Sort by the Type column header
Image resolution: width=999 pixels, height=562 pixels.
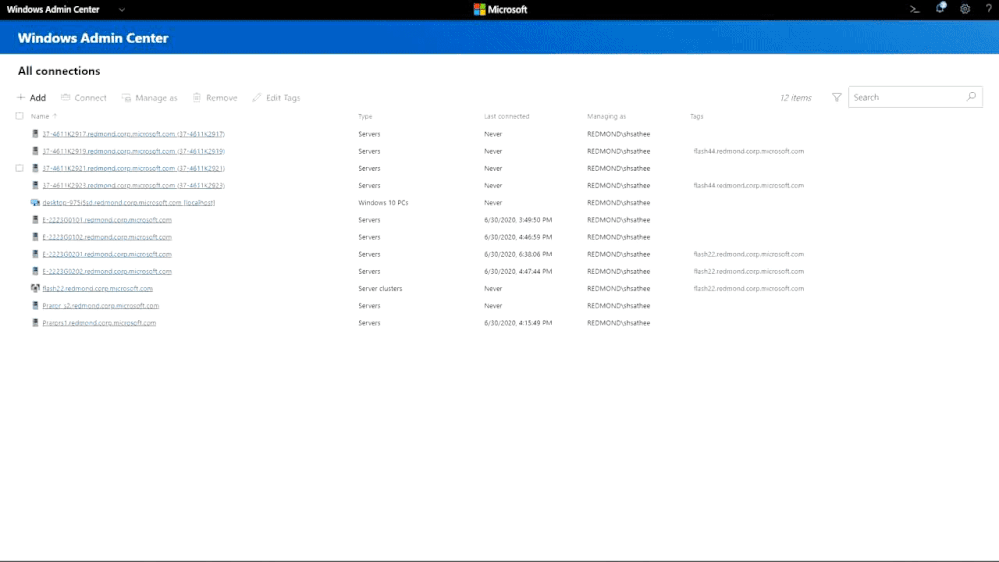365,117
